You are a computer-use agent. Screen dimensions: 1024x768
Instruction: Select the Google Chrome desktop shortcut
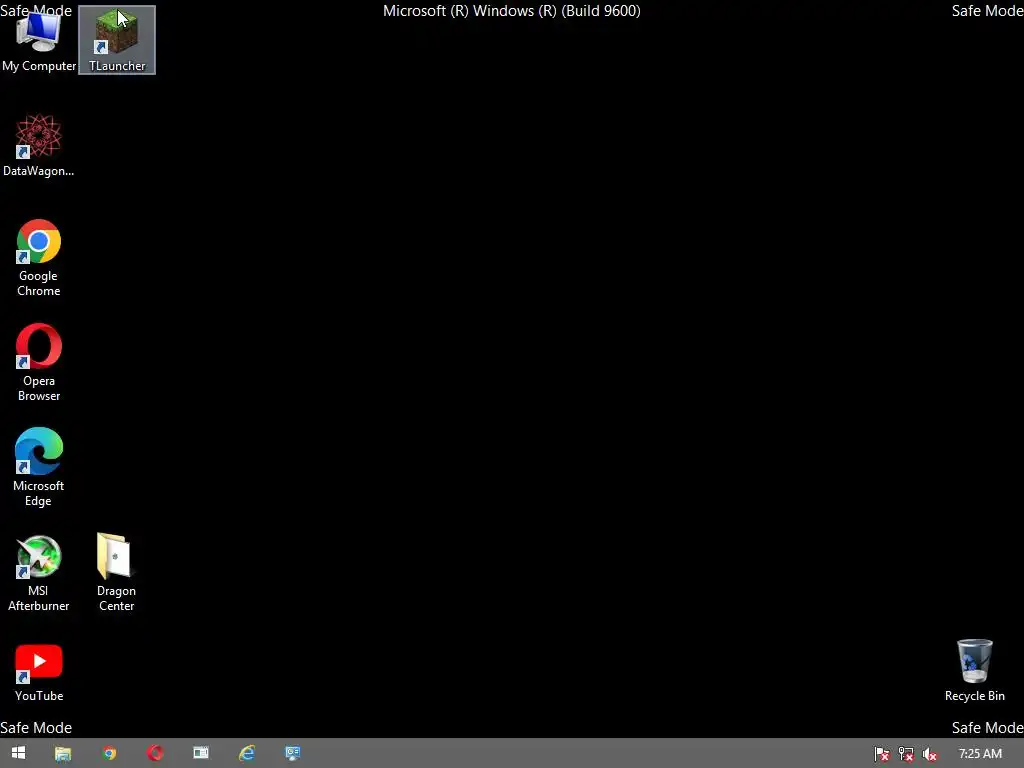click(39, 258)
